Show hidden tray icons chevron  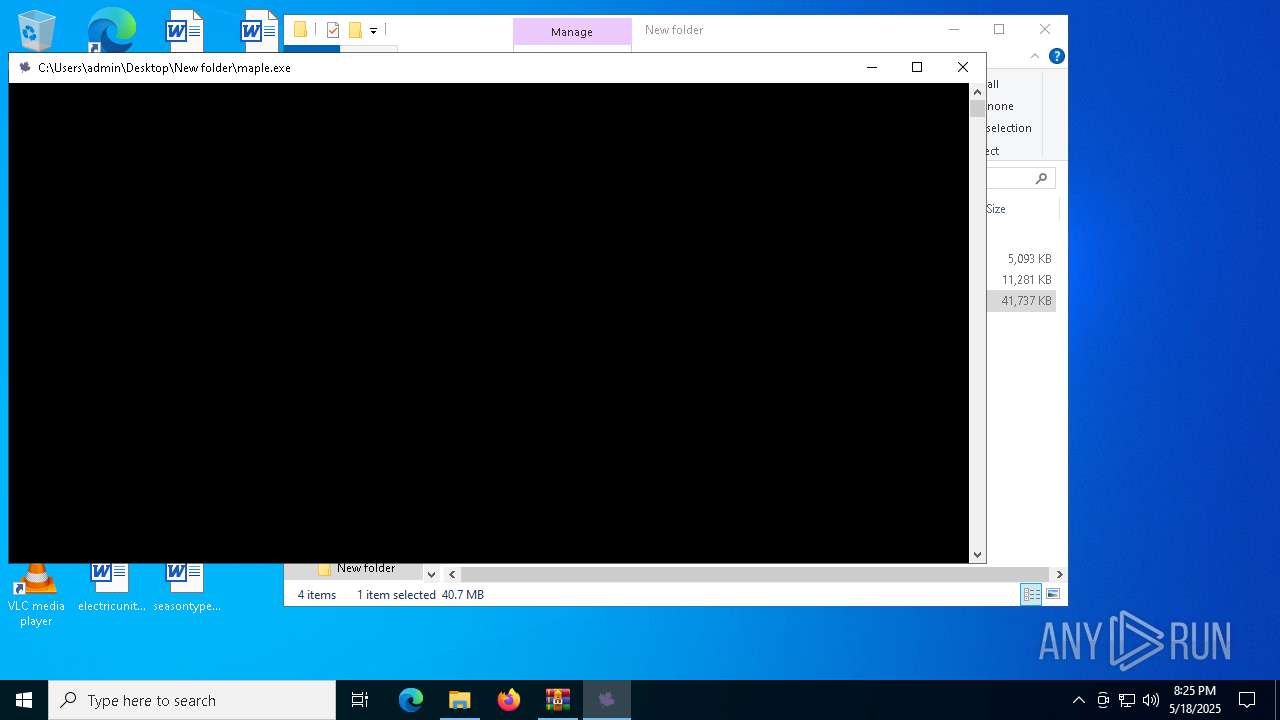[1078, 700]
